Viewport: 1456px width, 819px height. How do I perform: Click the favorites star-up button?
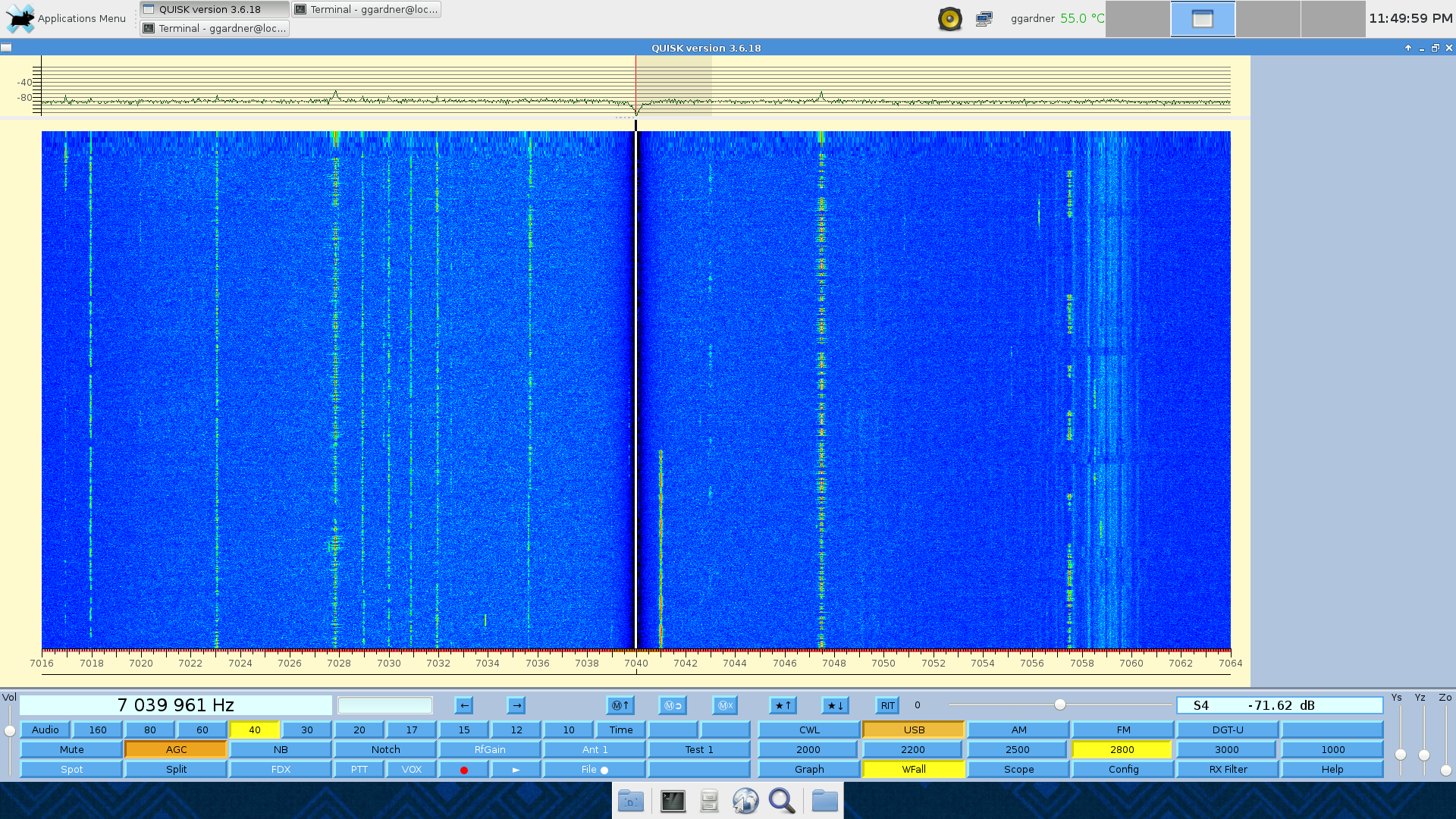pos(783,705)
